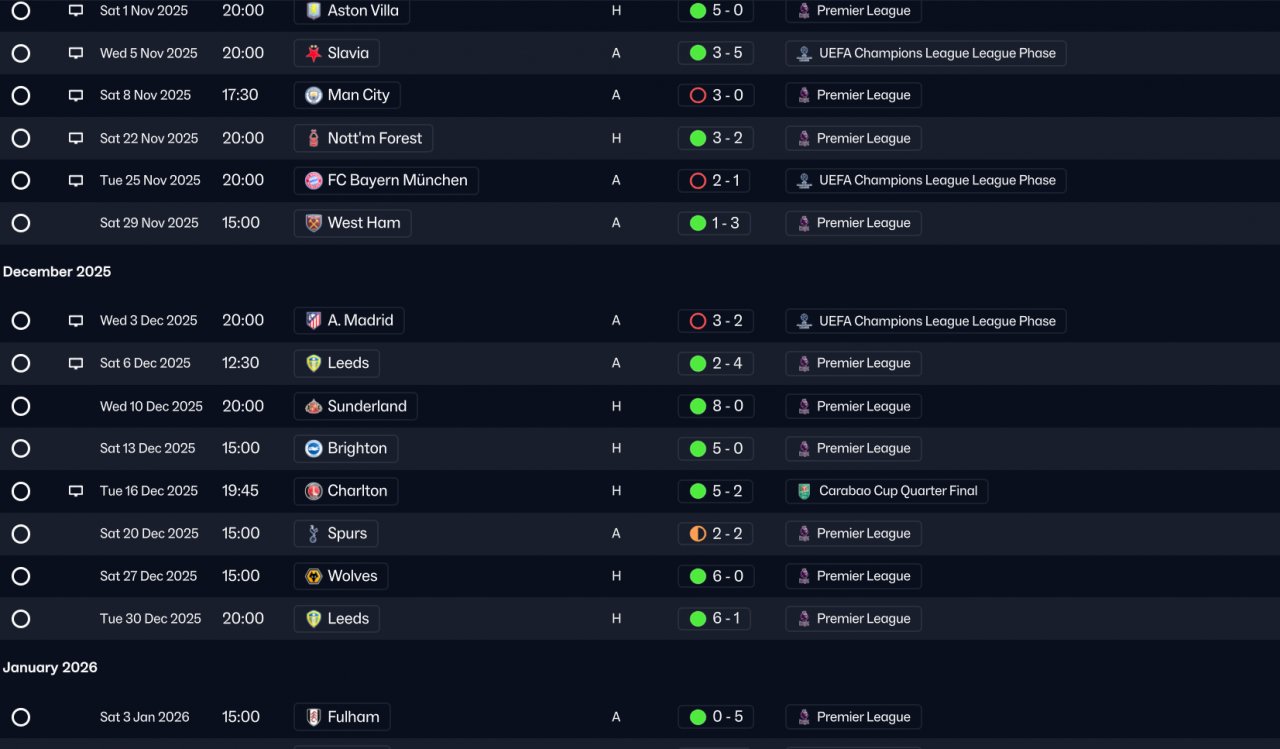Screen dimensions: 1280x749
Task: Select the radio circle for West Ham fixture
Action: click(21, 223)
